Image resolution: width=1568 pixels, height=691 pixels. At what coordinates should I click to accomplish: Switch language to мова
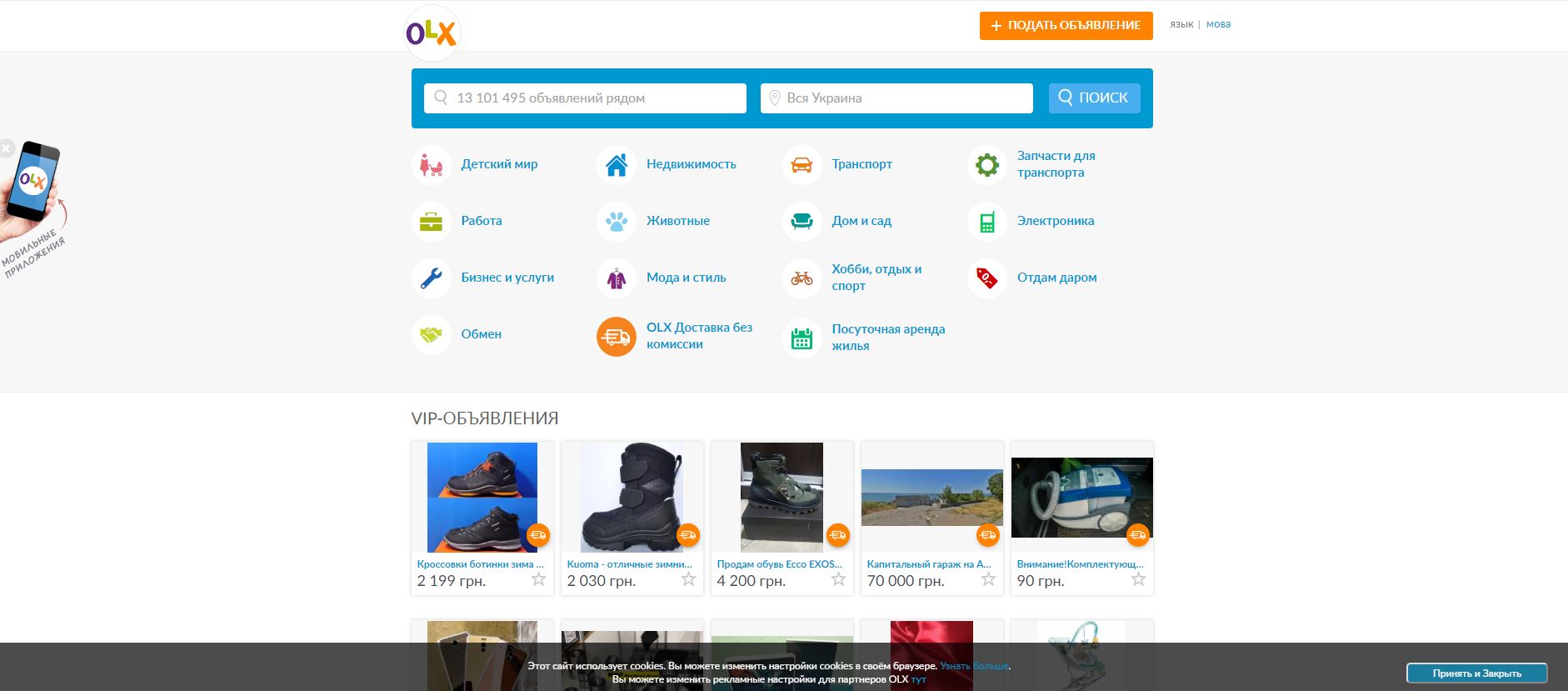[1218, 24]
